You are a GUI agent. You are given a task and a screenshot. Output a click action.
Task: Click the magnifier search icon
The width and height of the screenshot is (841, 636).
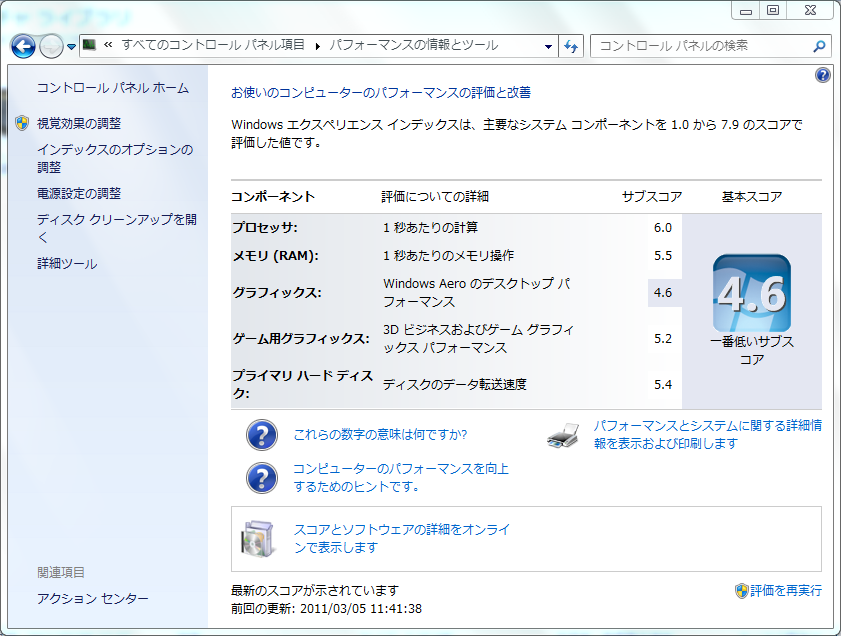coord(819,47)
